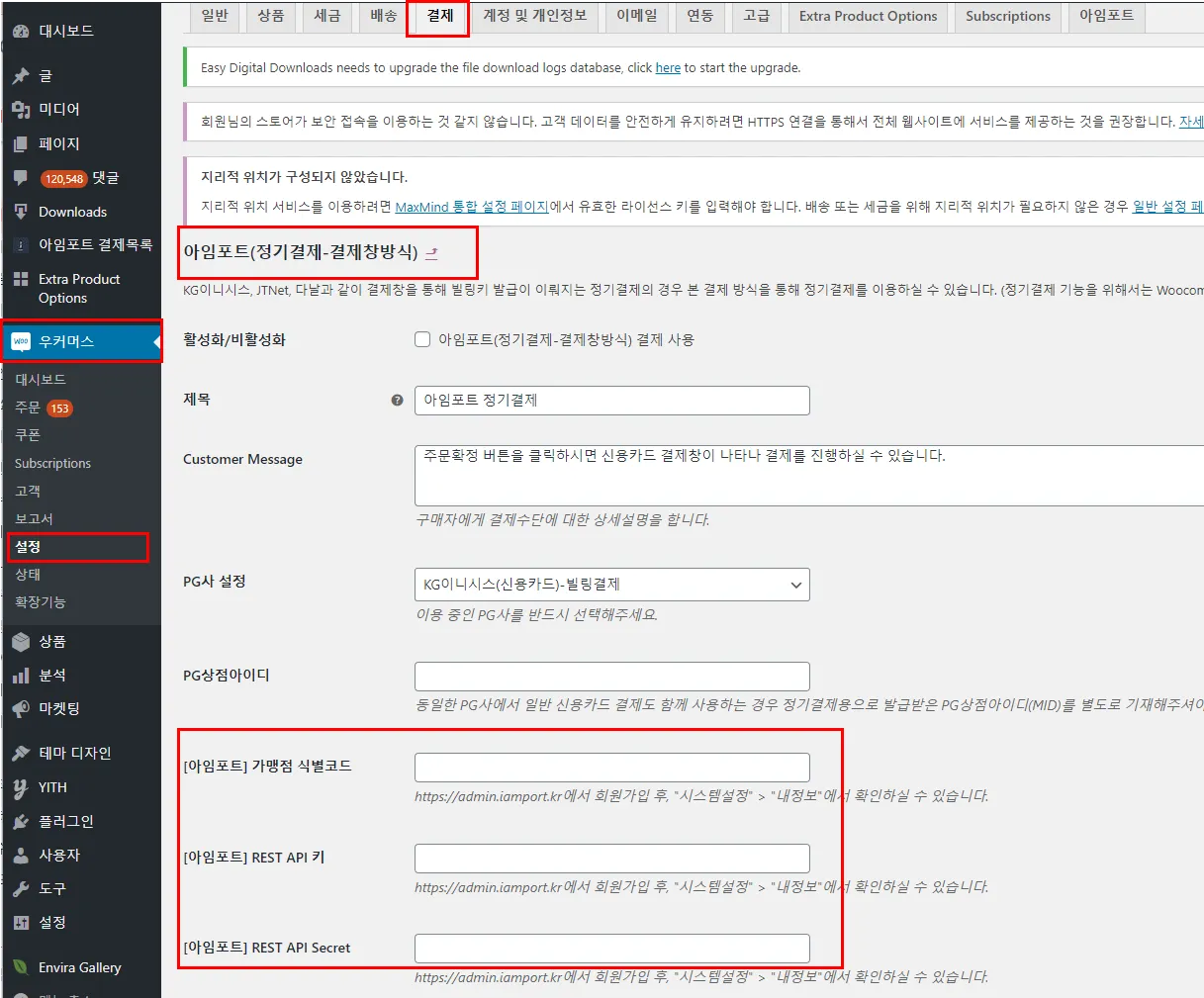Viewport: 1204px width, 998px height.
Task: Click the 미디어 media icon
Action: coord(21,110)
